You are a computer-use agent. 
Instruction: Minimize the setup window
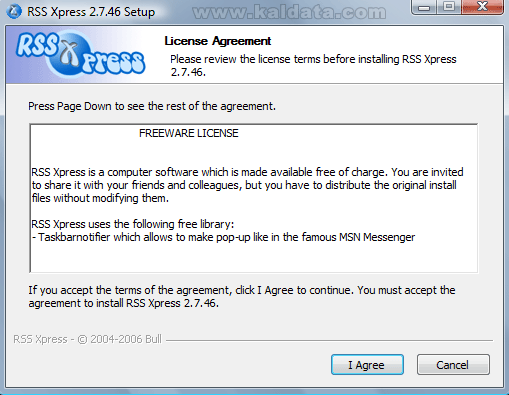point(424,7)
